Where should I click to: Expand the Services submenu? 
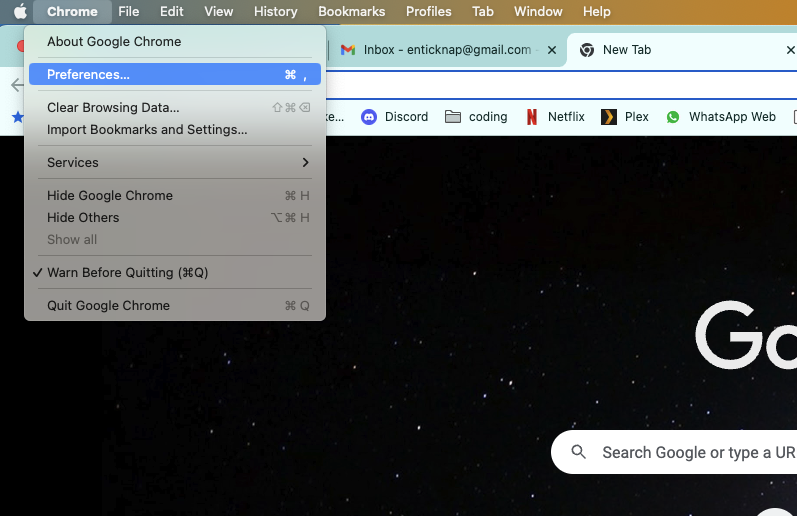click(175, 162)
